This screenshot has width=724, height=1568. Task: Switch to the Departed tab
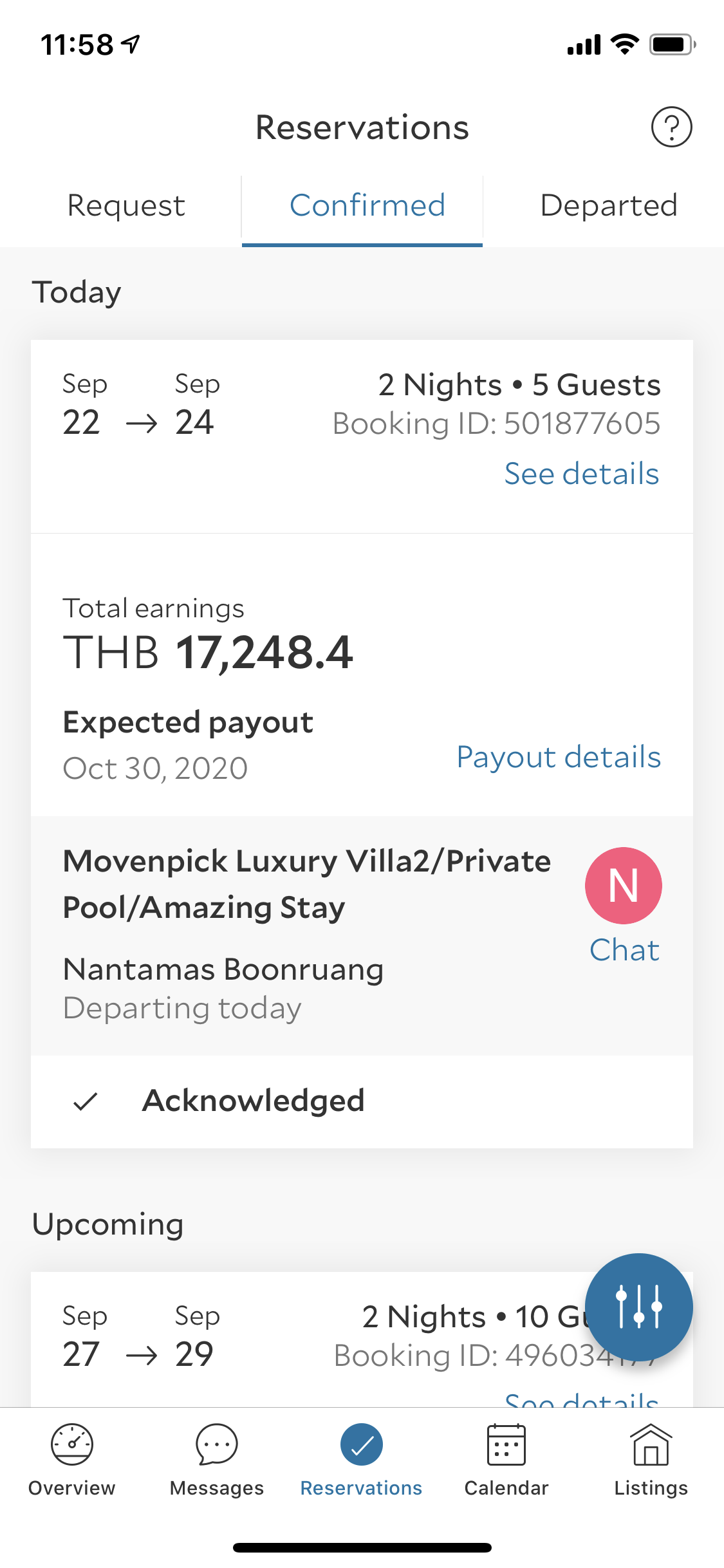tap(608, 206)
